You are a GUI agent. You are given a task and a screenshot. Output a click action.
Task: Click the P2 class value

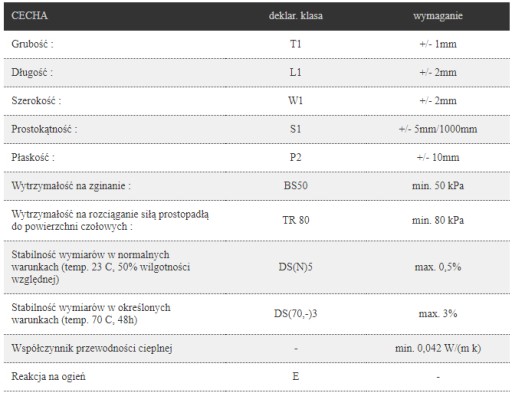coord(296,157)
